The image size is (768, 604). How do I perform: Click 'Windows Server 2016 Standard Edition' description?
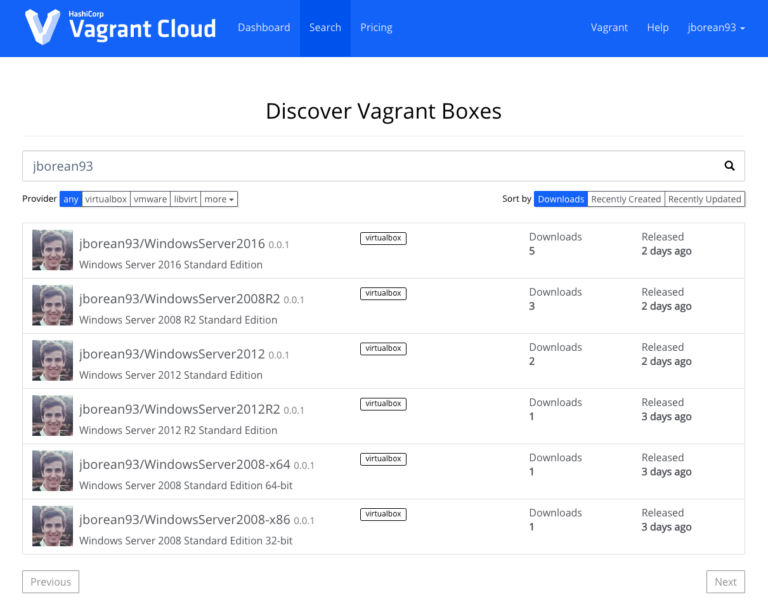[x=171, y=265]
